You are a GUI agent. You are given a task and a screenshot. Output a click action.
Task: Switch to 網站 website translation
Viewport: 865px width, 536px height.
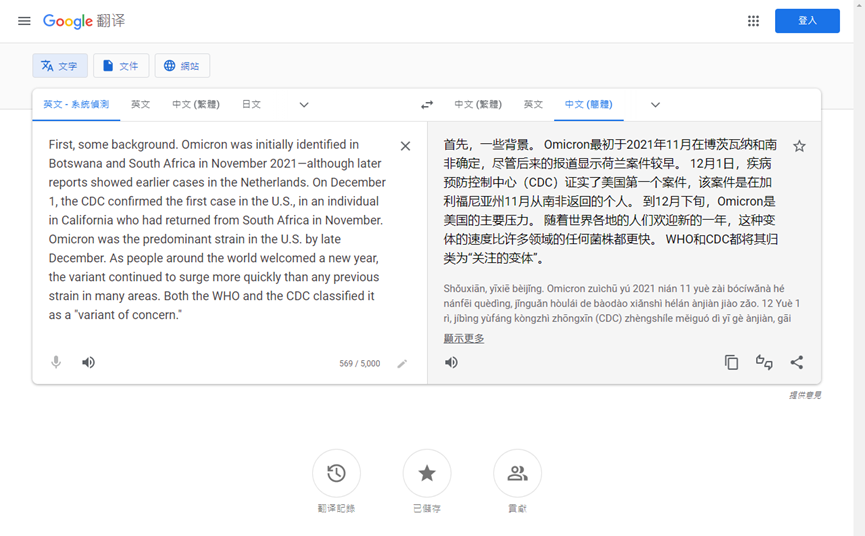pos(182,66)
